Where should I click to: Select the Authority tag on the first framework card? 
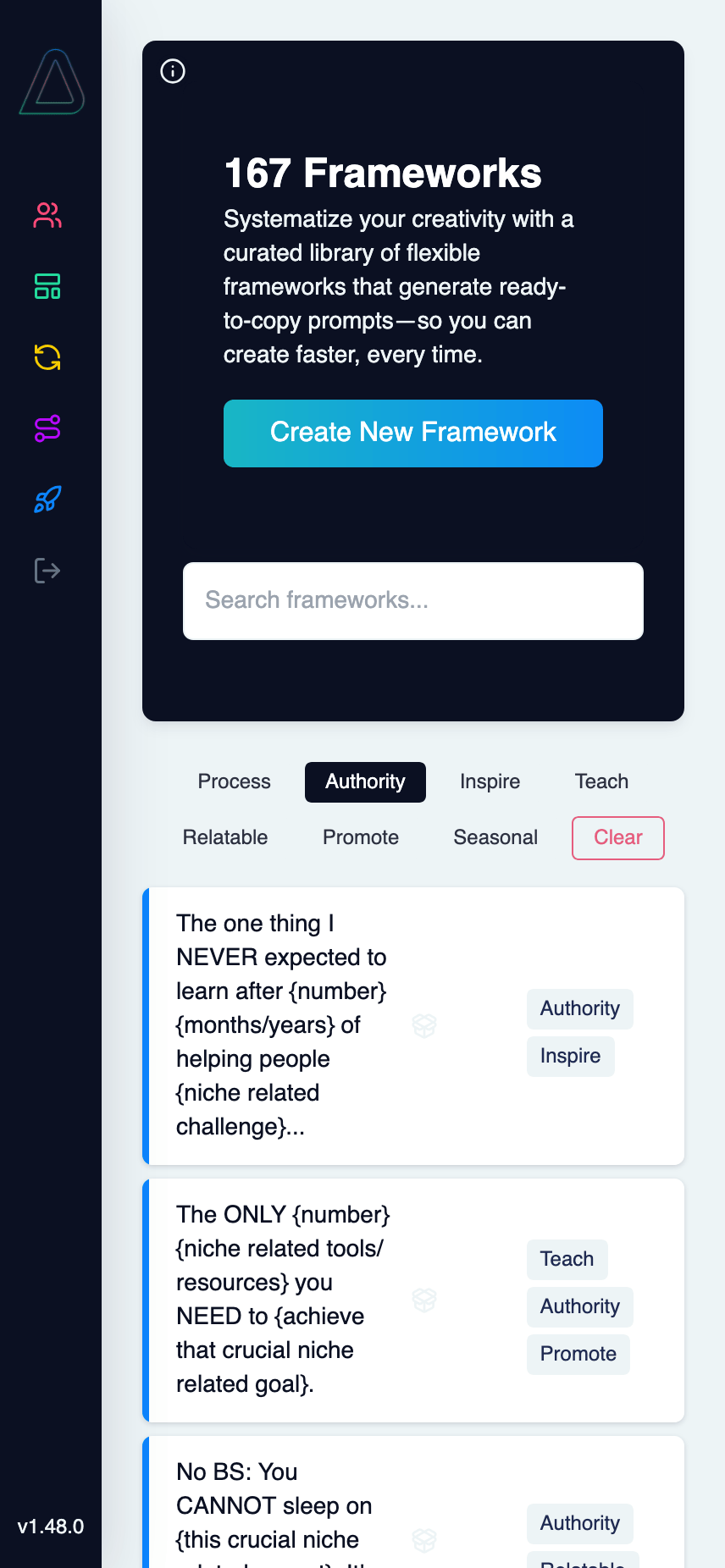tap(579, 1008)
